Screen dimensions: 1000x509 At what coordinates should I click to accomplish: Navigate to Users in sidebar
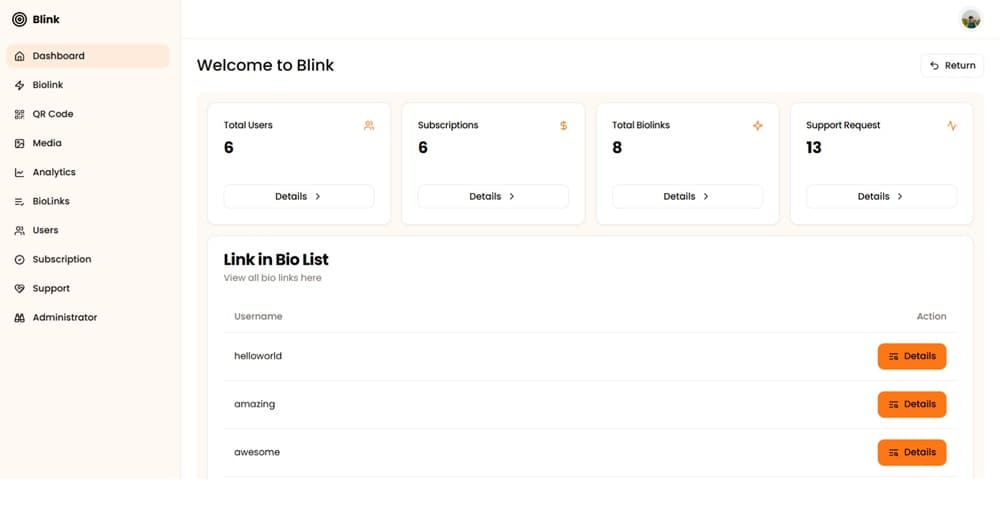tap(45, 230)
